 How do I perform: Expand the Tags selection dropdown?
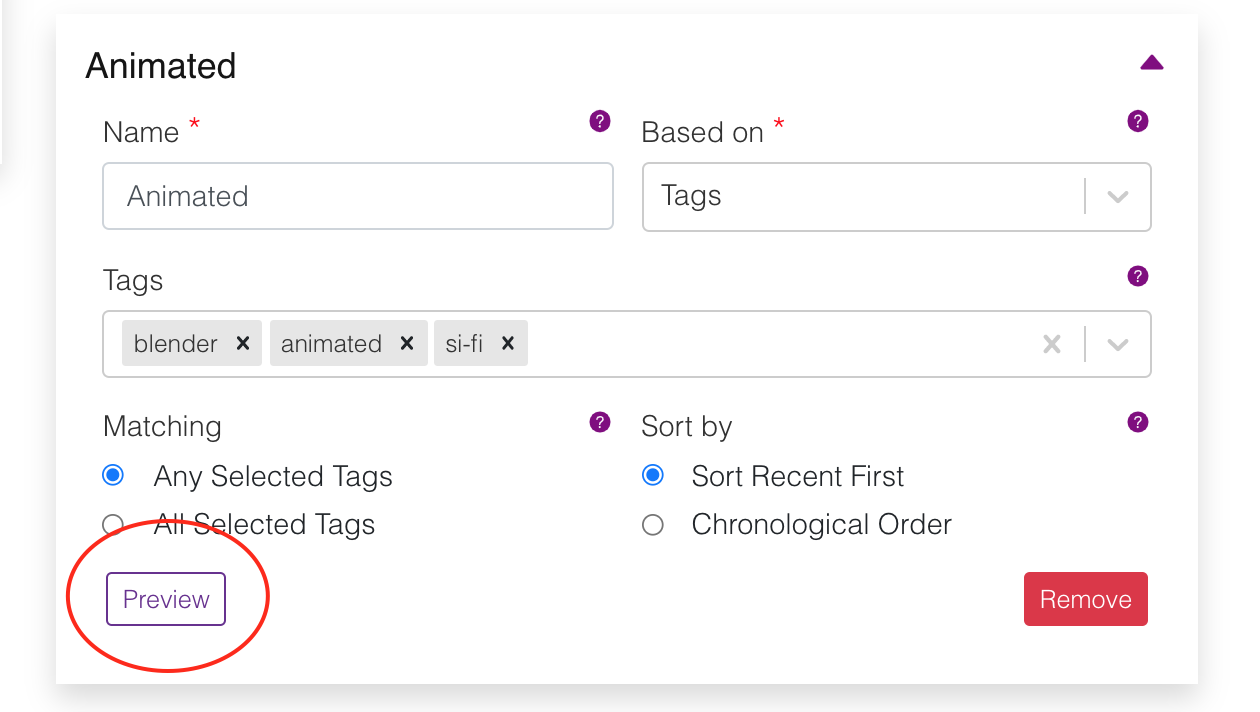tap(1117, 343)
